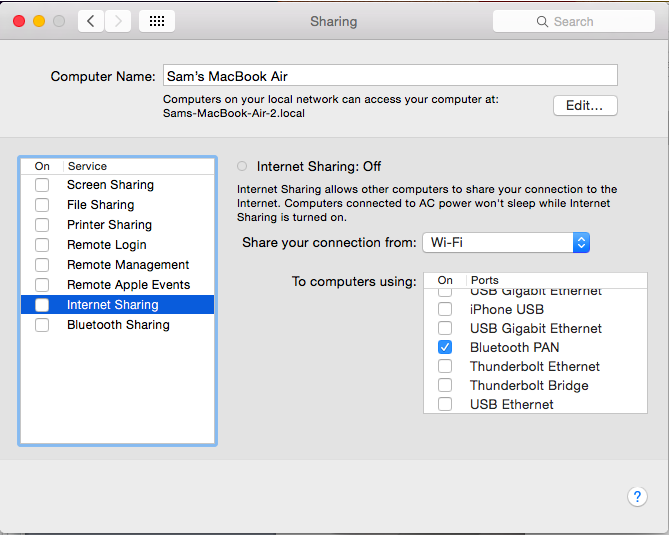
Task: Enable the Remote Management checkbox
Action: click(x=42, y=265)
